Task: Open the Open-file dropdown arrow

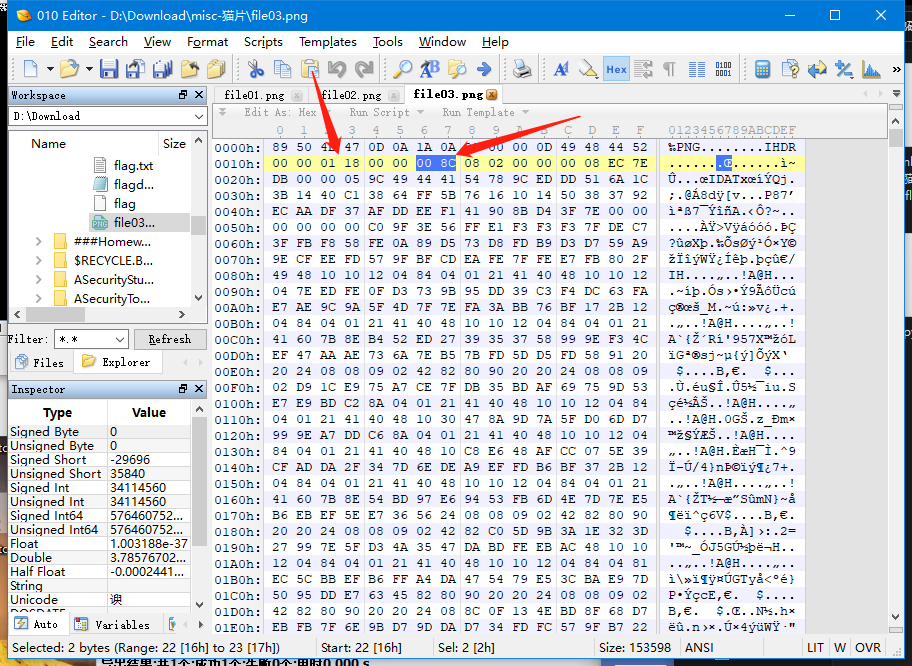Action: pyautogui.click(x=89, y=69)
